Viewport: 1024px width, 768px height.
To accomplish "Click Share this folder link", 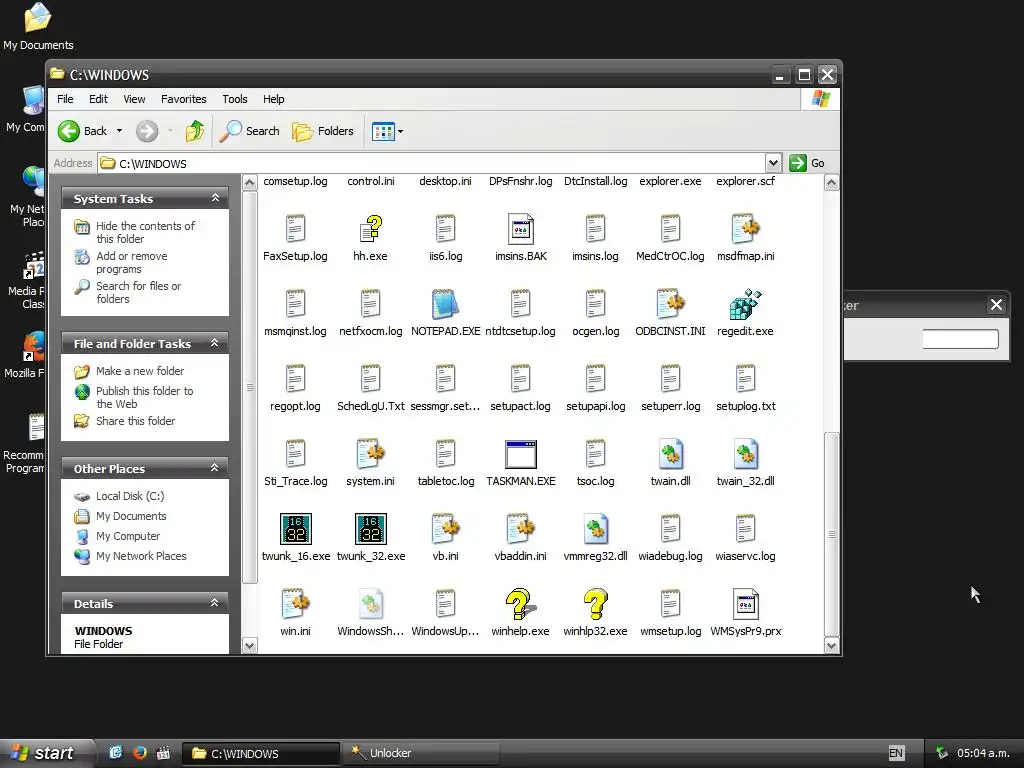I will pos(135,421).
